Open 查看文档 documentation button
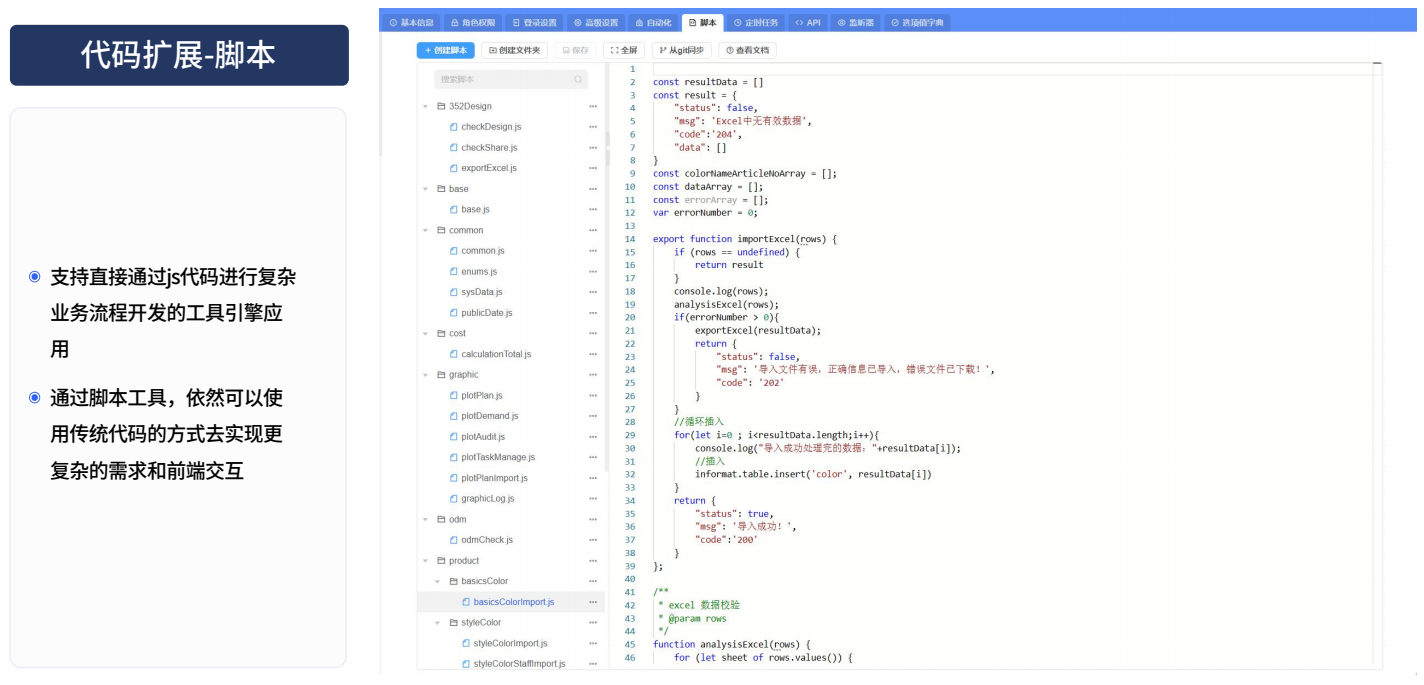 point(747,50)
